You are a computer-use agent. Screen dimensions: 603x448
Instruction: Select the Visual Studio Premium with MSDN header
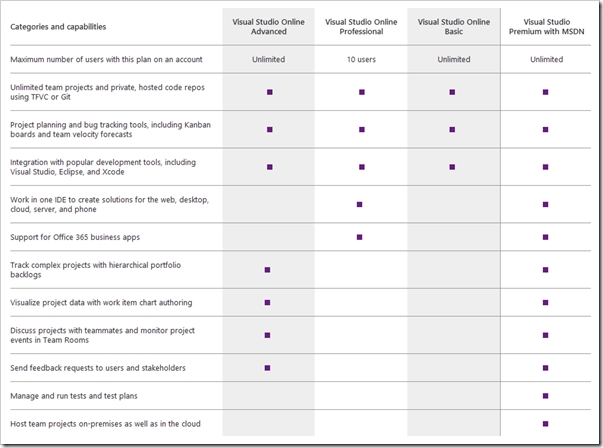point(546,26)
